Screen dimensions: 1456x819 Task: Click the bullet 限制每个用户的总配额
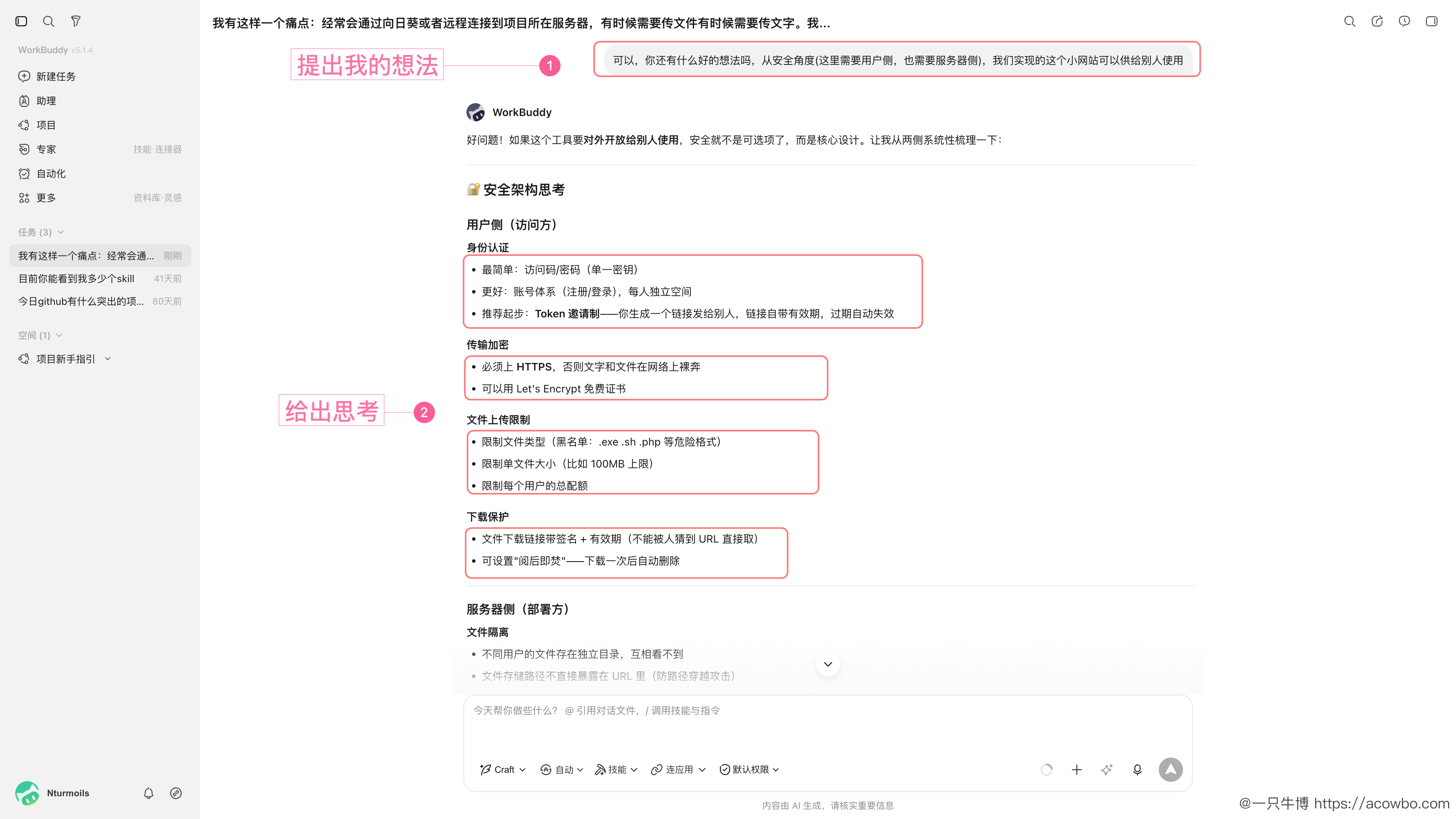[535, 485]
